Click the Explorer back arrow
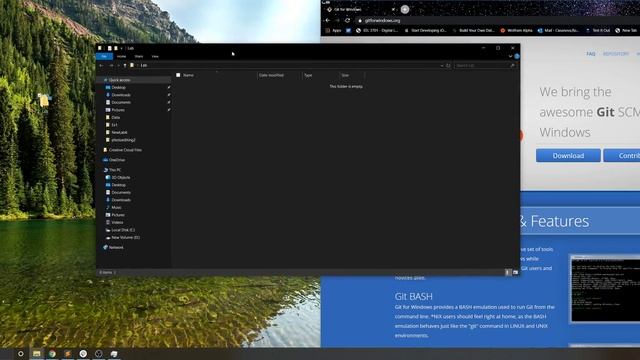 [102, 65]
